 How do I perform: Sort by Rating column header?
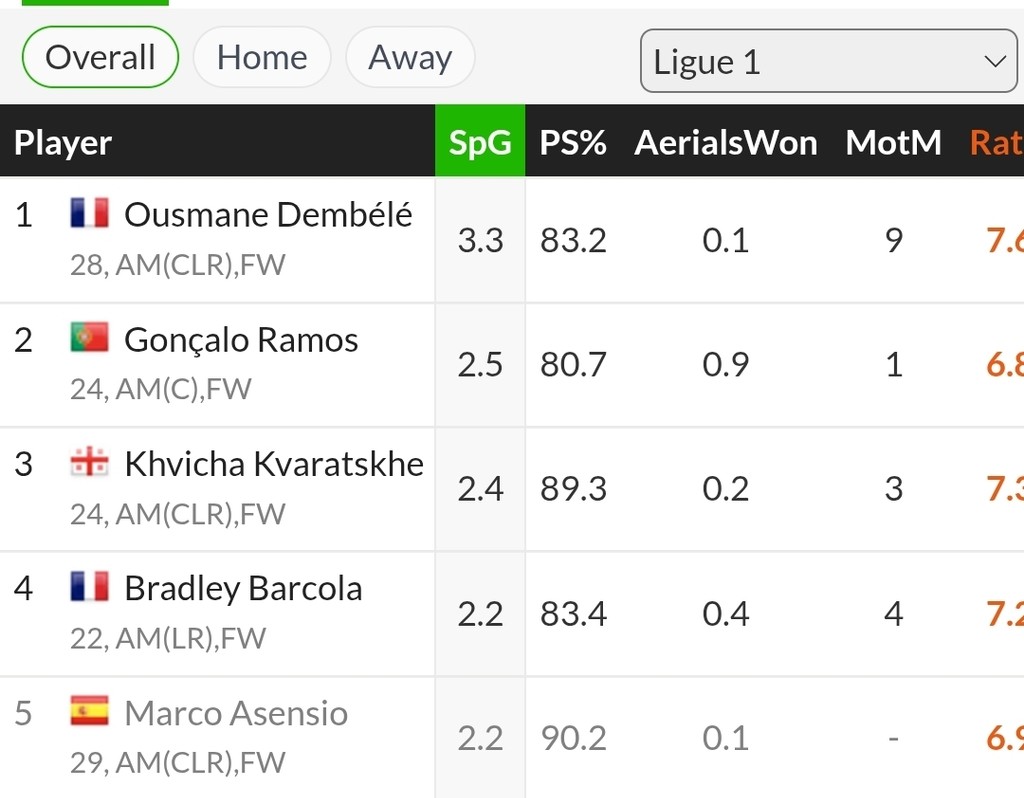click(x=997, y=142)
